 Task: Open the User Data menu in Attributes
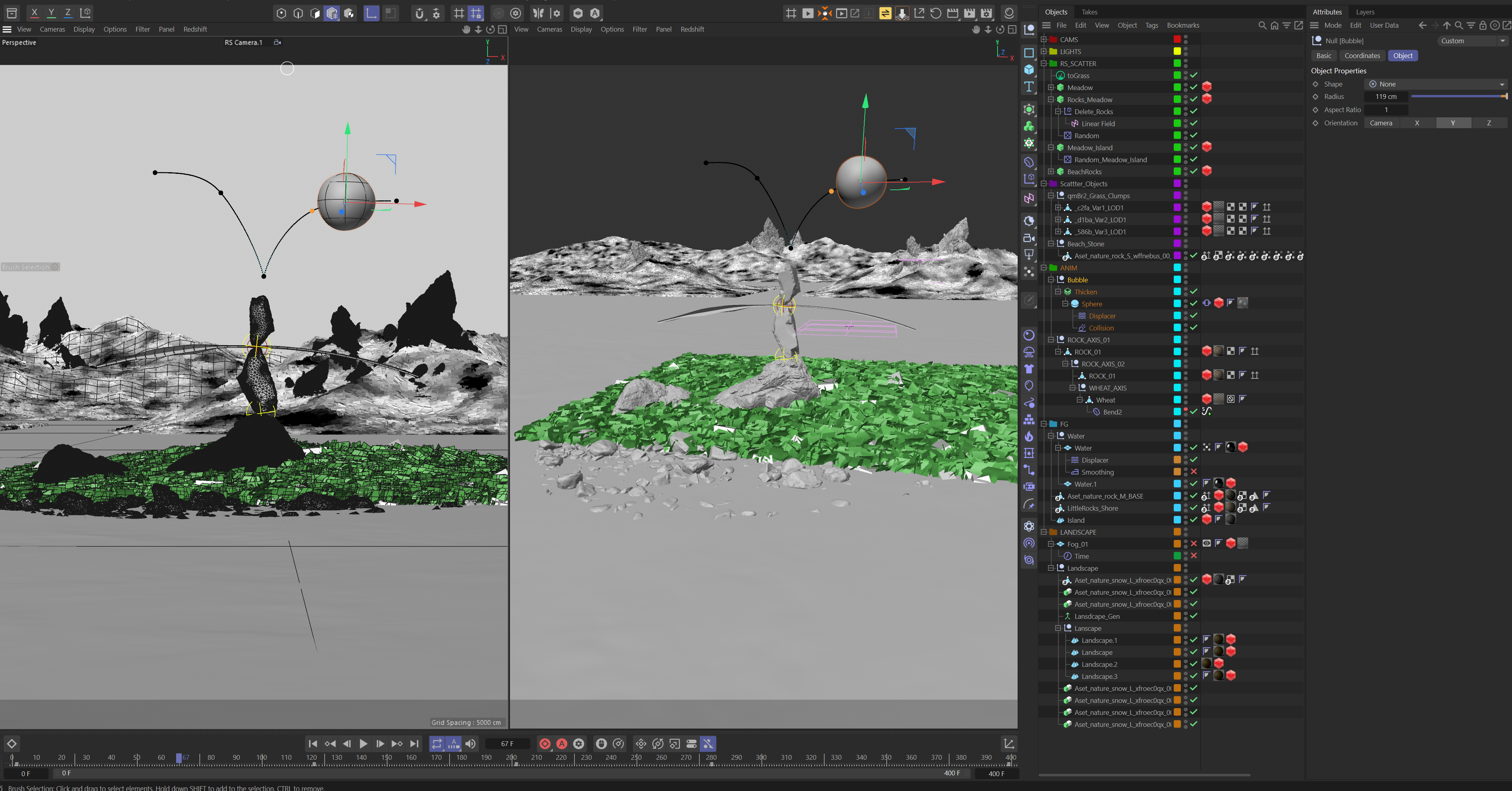pyautogui.click(x=1384, y=25)
